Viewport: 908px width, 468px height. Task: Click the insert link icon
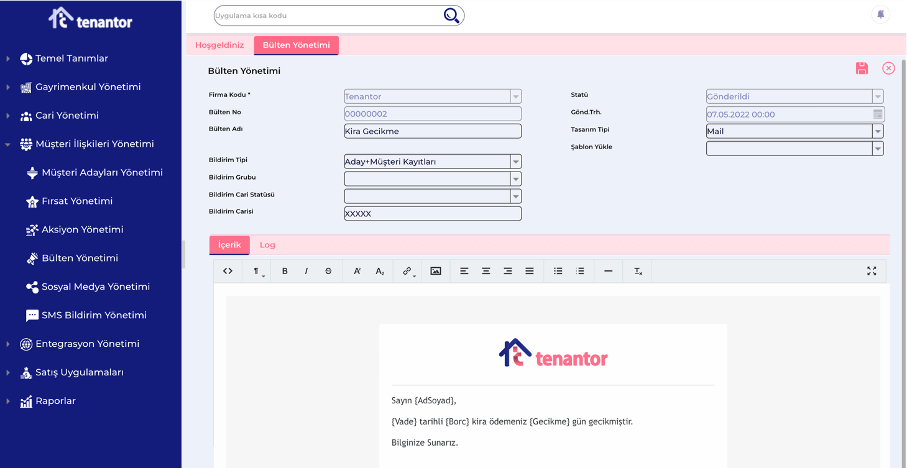tap(408, 271)
